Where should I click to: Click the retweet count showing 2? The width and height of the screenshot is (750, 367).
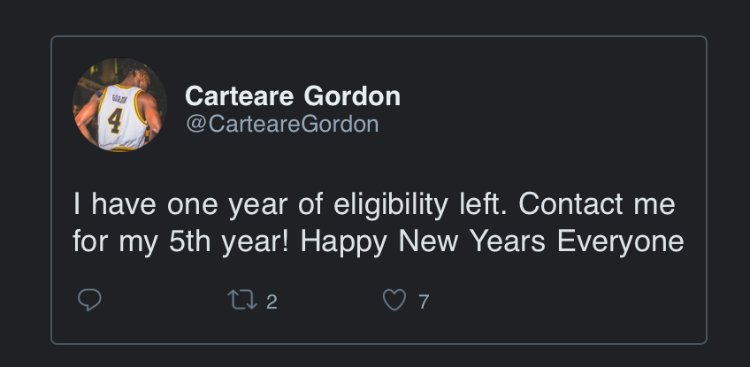[271, 302]
